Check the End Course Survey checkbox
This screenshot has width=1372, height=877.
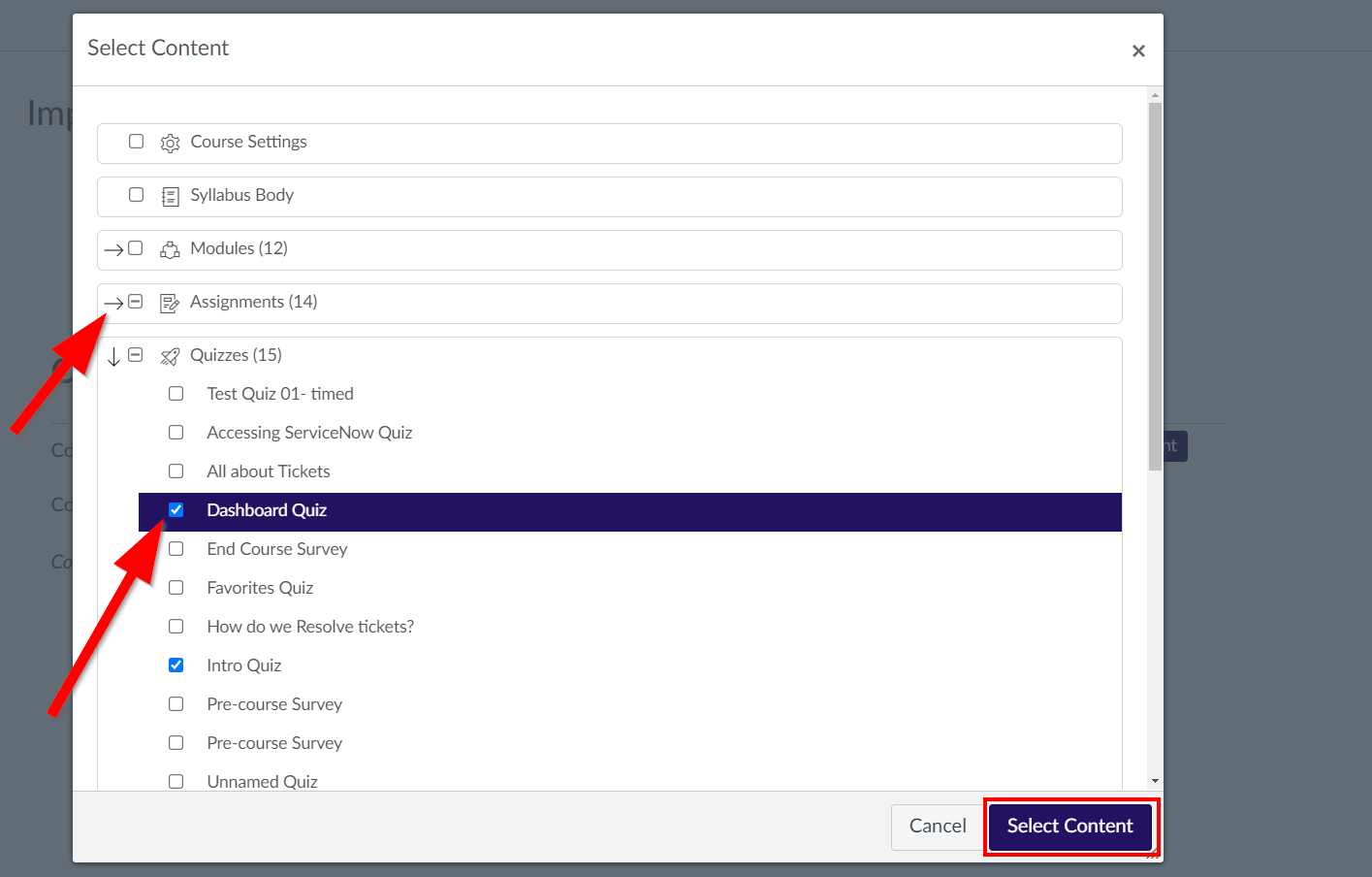tap(175, 549)
